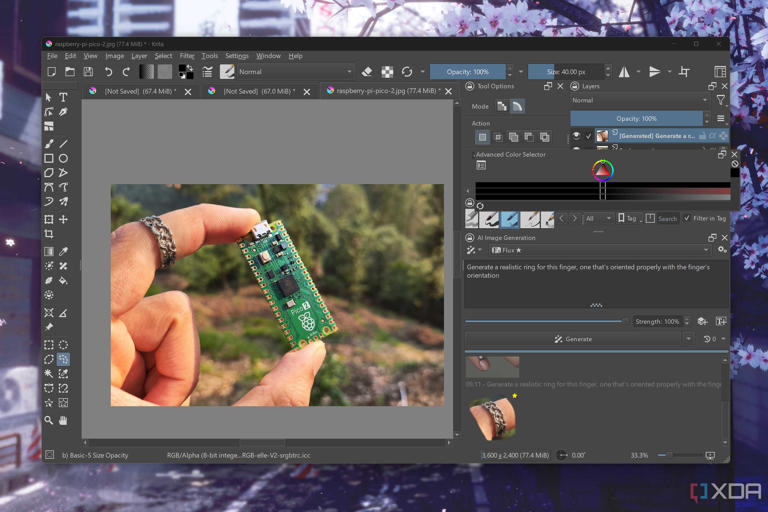Open the Normal blending mode dropdown
Image resolution: width=768 pixels, height=512 pixels.
[295, 72]
